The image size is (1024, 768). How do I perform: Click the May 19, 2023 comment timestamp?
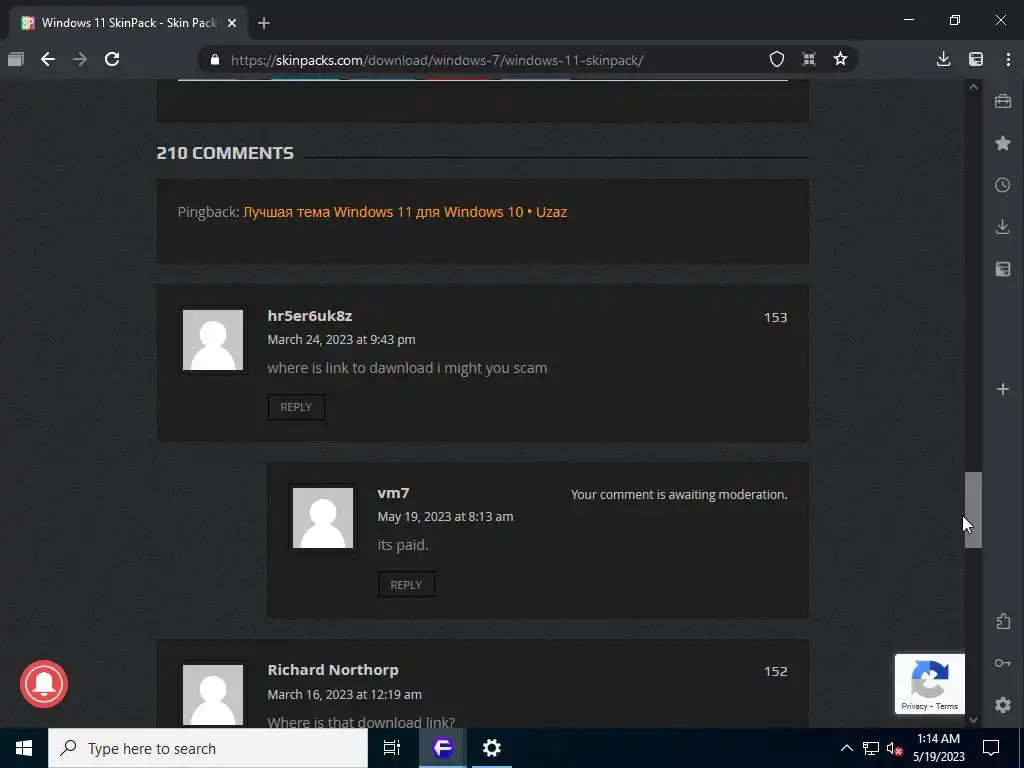pos(445,517)
